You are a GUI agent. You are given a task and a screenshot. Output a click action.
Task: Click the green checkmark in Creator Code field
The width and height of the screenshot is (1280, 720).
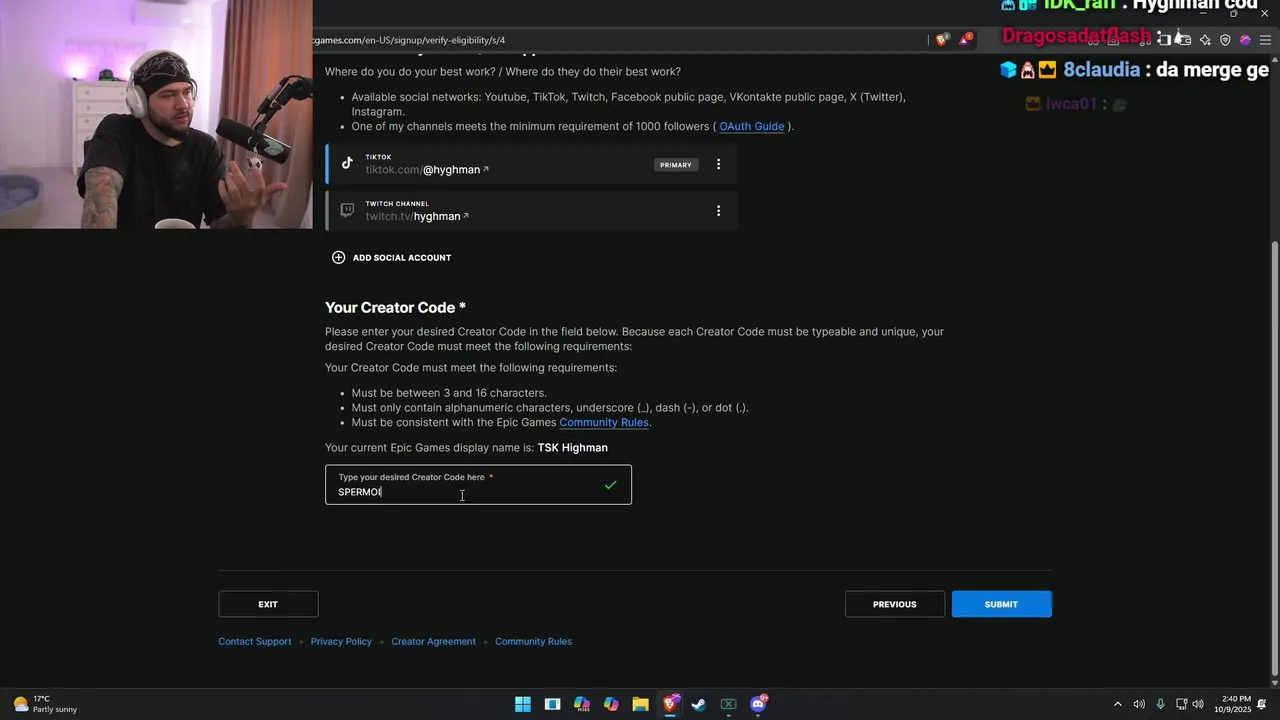[610, 485]
